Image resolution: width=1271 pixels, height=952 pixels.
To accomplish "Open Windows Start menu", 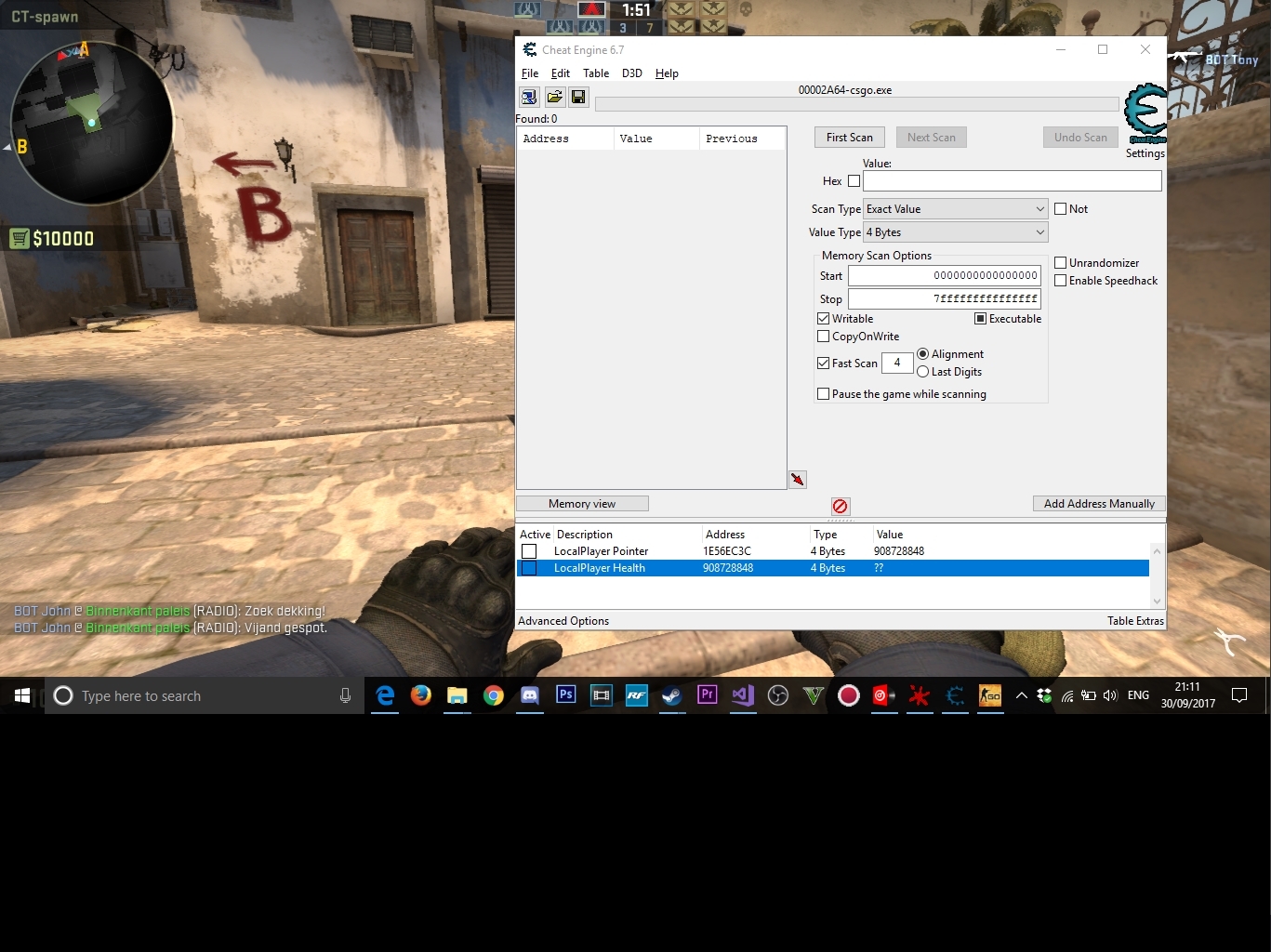I will [x=22, y=695].
